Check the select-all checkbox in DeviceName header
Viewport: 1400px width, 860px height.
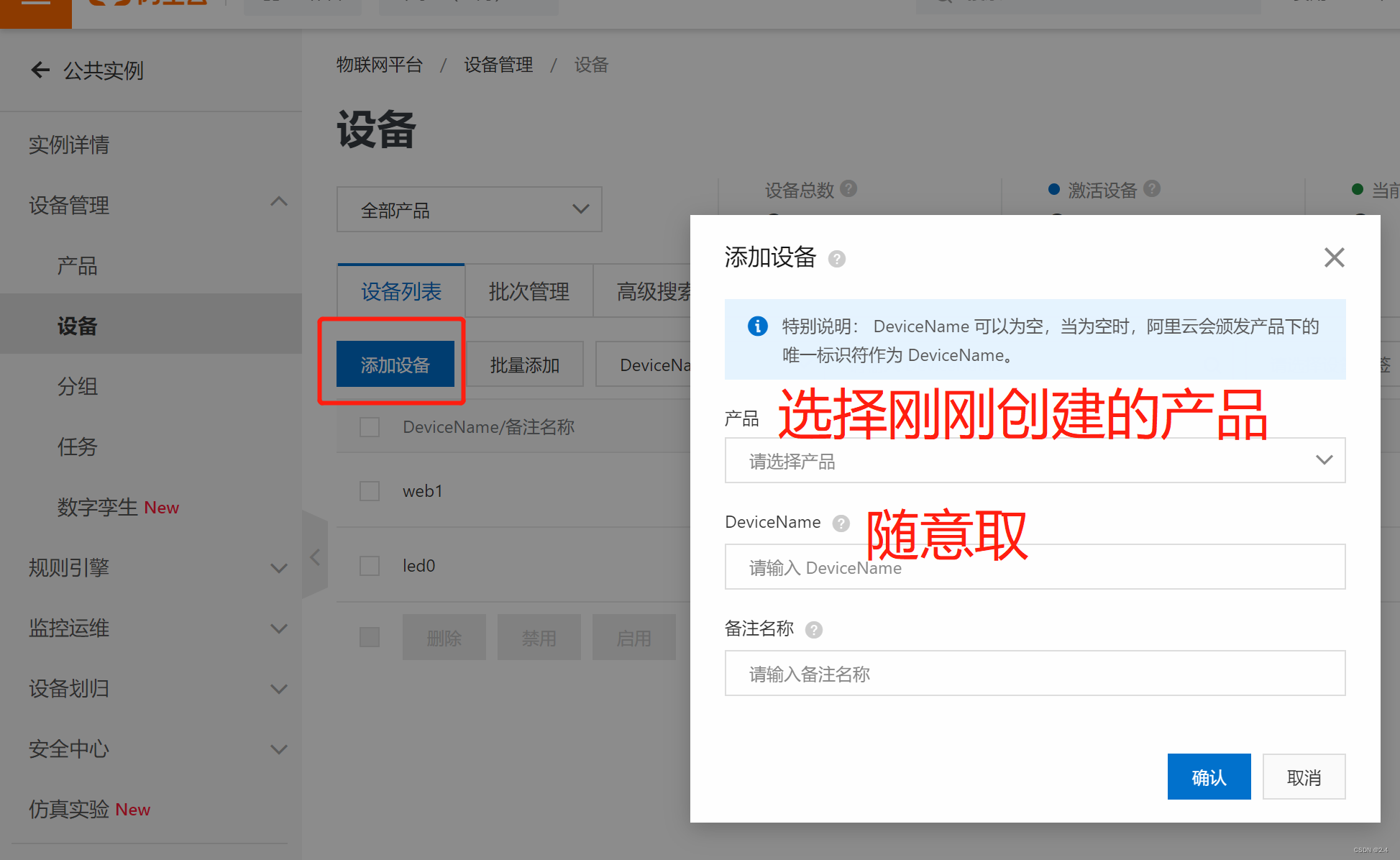point(369,426)
